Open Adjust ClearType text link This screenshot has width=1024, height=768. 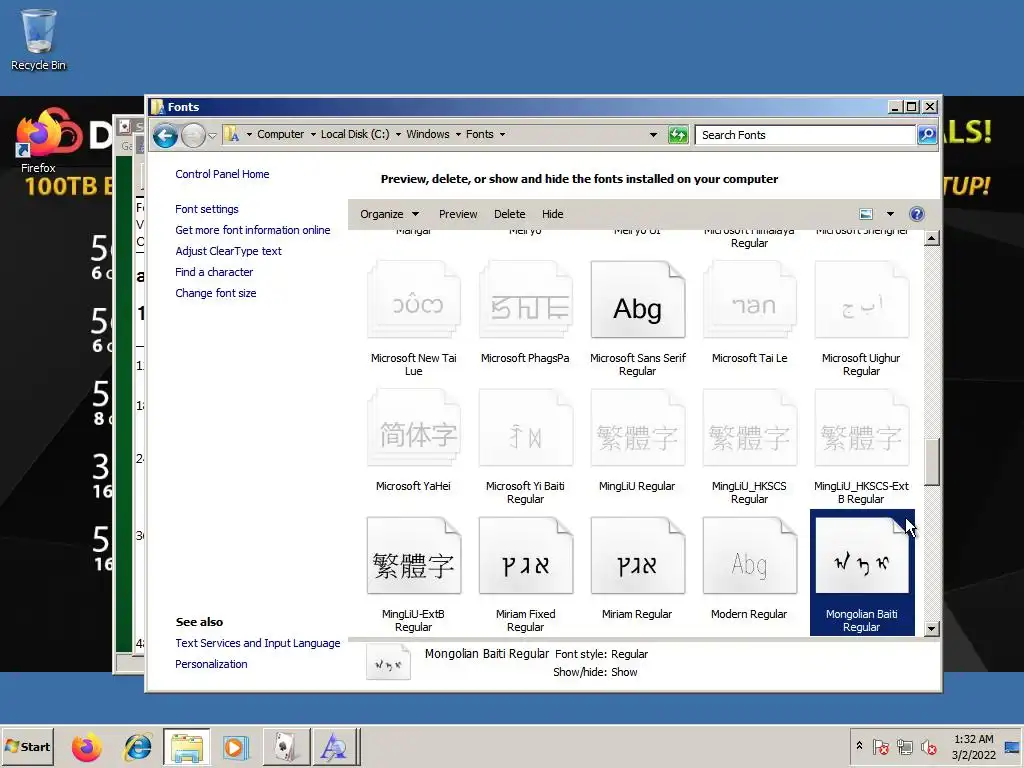(228, 251)
